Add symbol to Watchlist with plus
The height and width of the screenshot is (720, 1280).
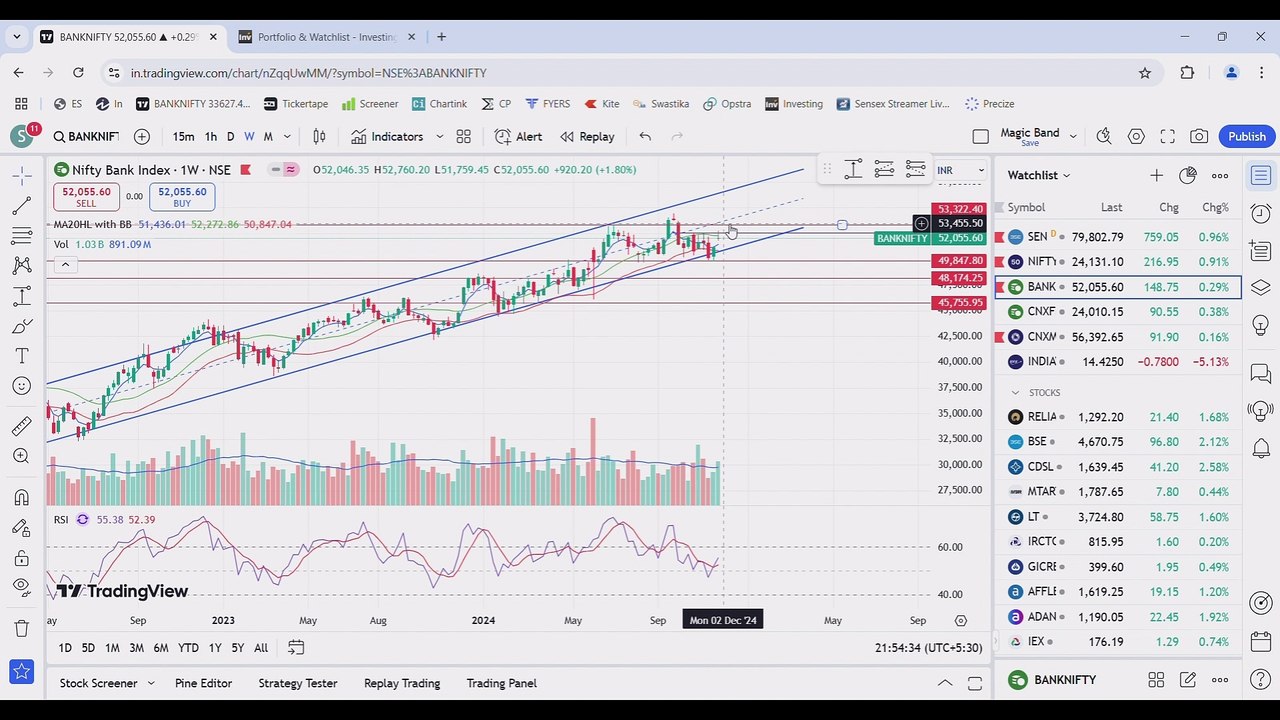point(1156,175)
